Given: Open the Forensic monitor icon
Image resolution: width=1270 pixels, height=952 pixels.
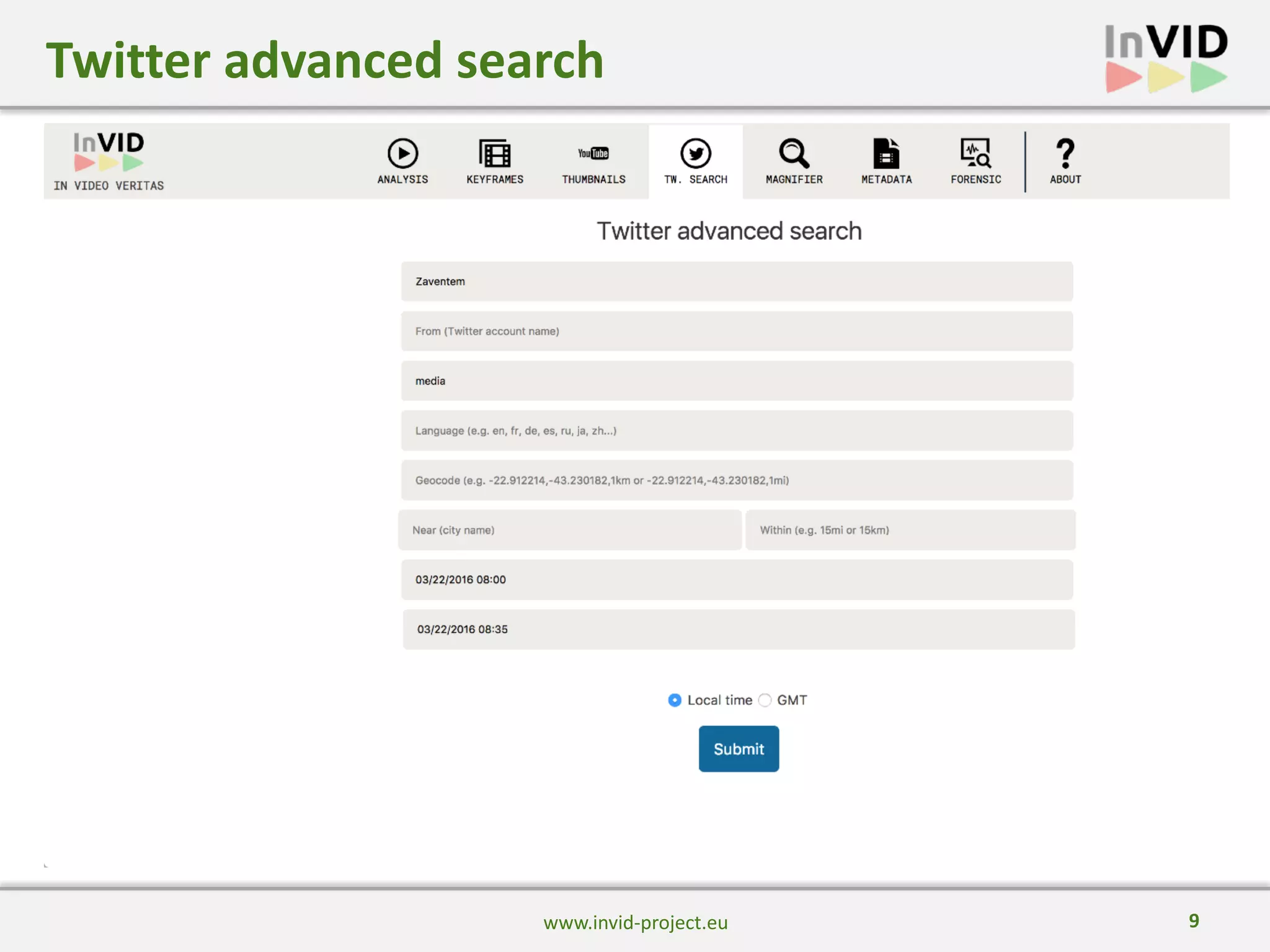Looking at the screenshot, I should 975,153.
